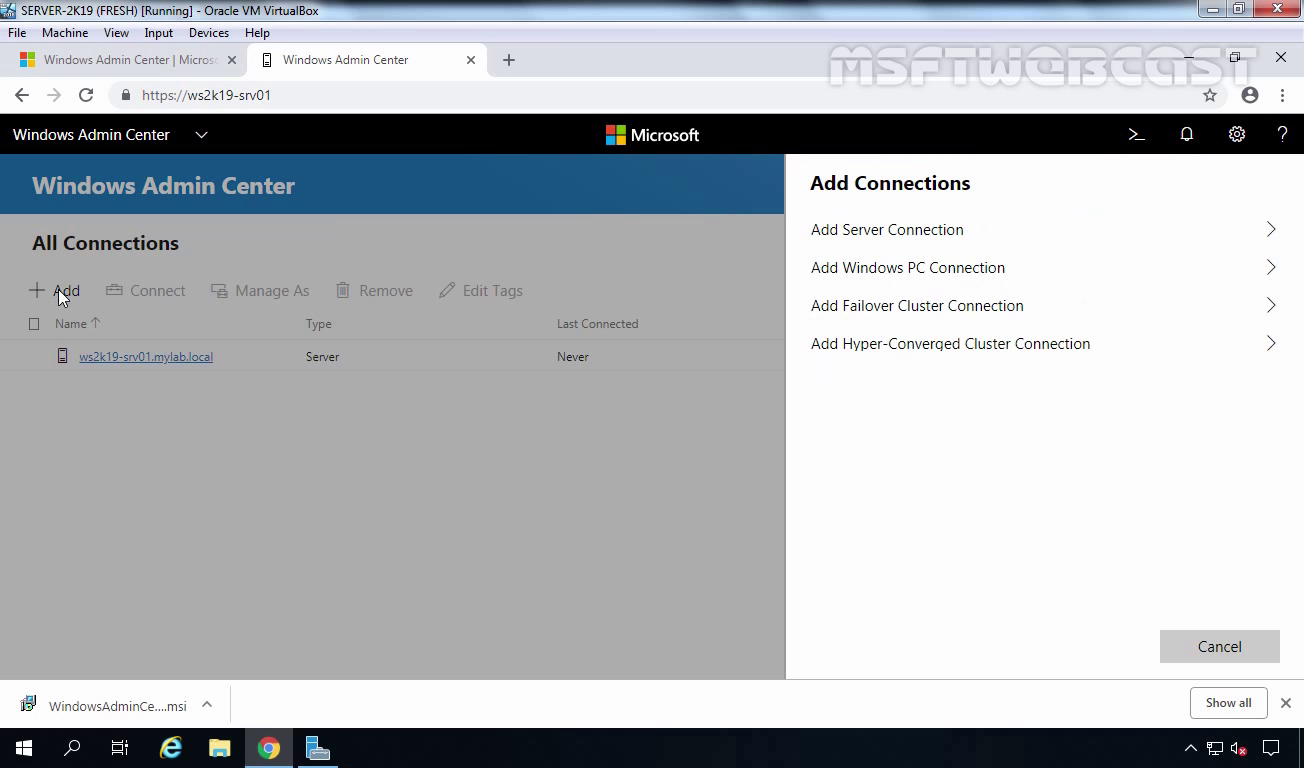Click muted volume icon in tray
The height and width of the screenshot is (768, 1304).
[1239, 748]
